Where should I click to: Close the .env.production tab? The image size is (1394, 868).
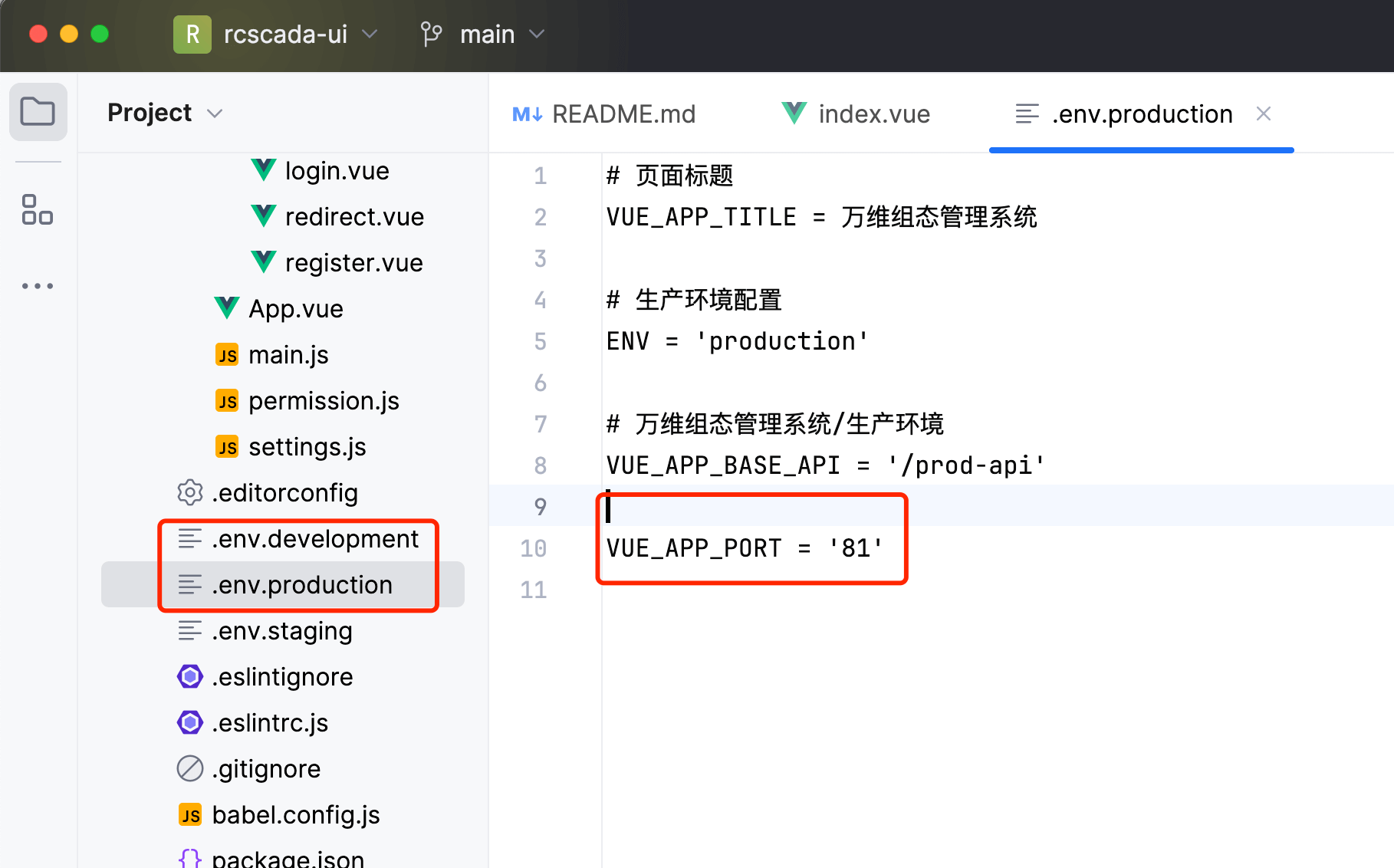1264,114
